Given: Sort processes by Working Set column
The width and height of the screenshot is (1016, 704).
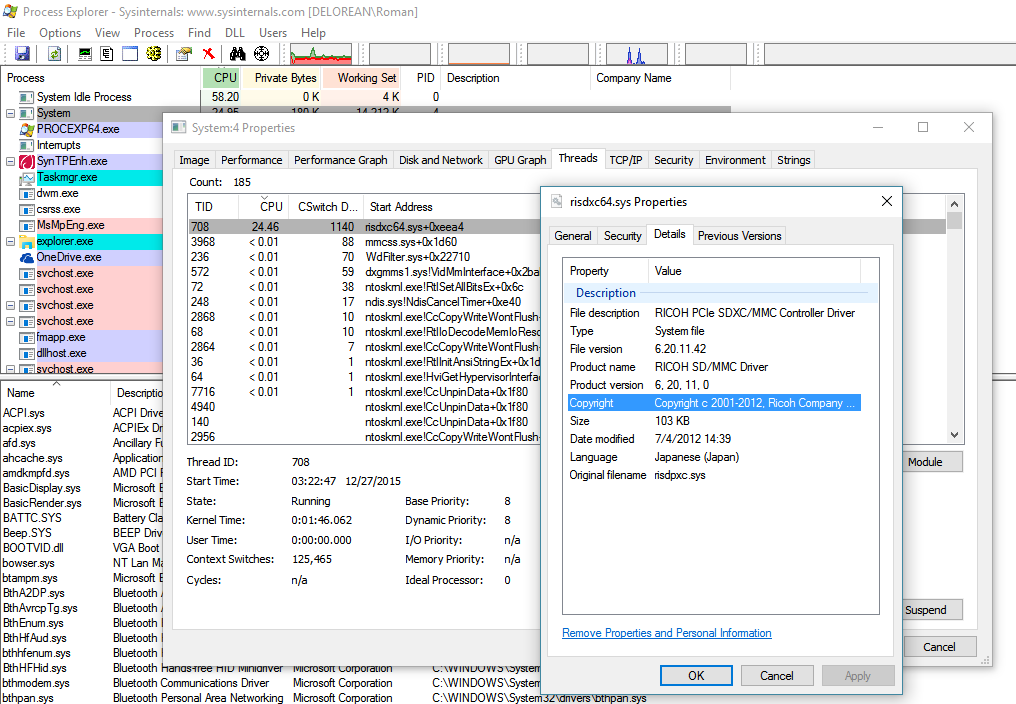Looking at the screenshot, I should click(x=361, y=78).
